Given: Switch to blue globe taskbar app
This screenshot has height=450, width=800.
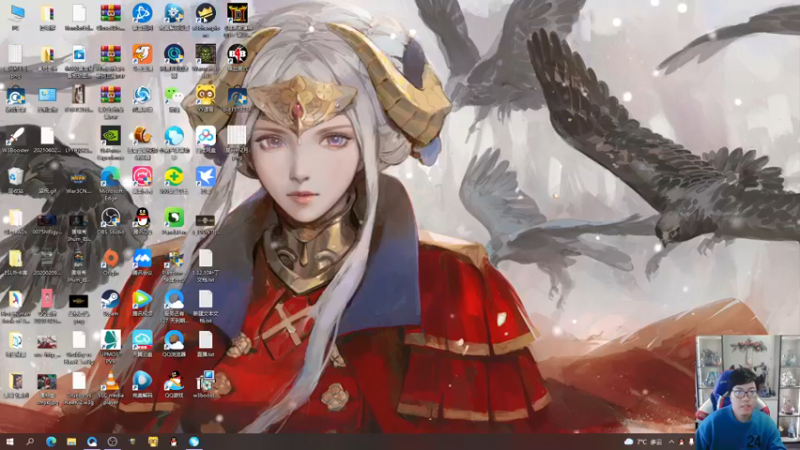Looking at the screenshot, I should coord(194,442).
